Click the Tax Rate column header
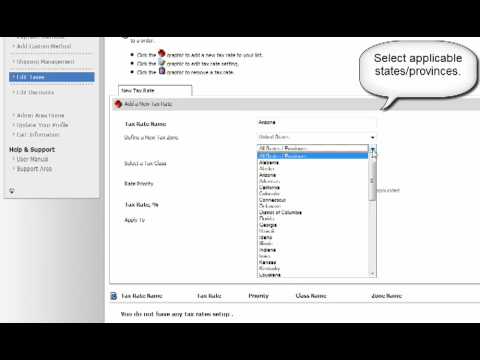Screen dimensions: 480x360 [209, 296]
